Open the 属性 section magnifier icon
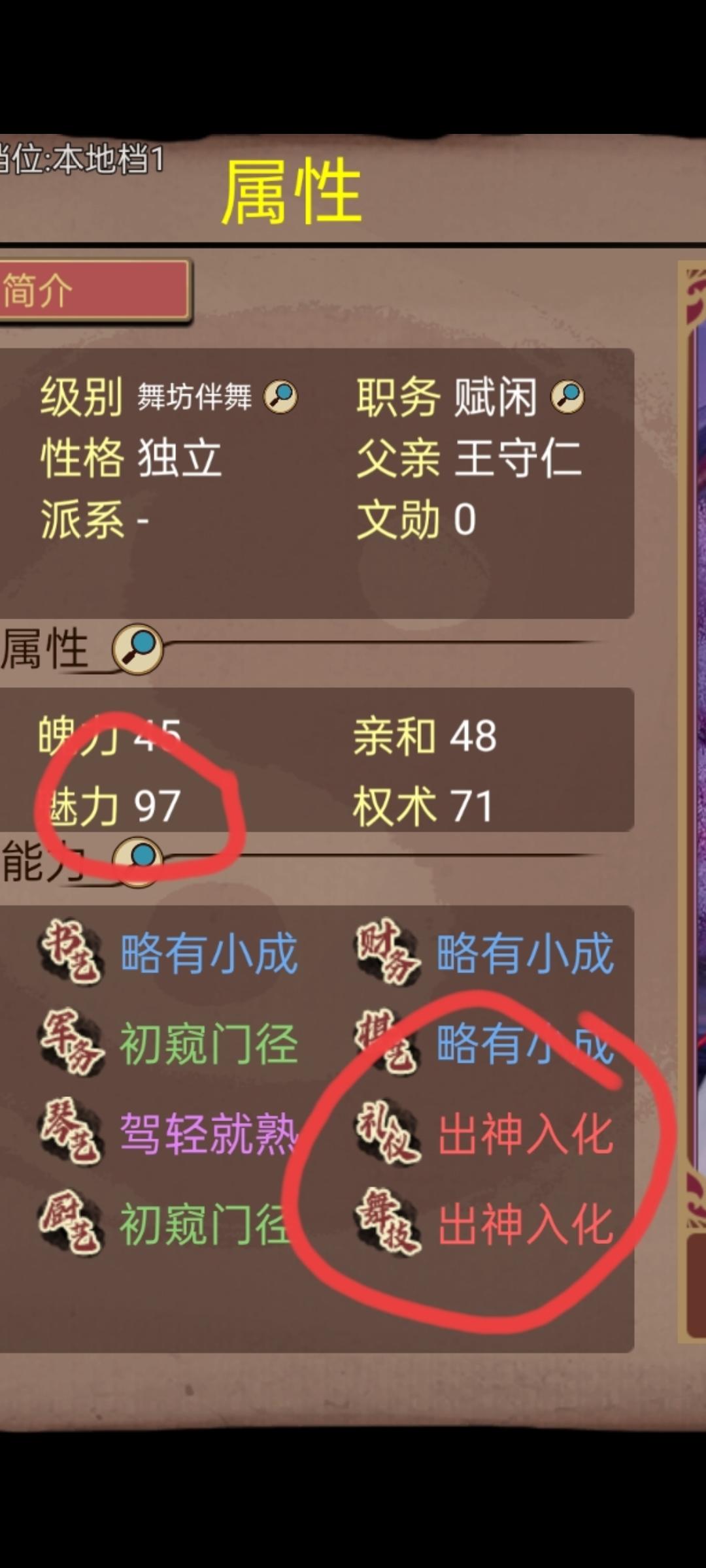The image size is (706, 1568). 137,649
